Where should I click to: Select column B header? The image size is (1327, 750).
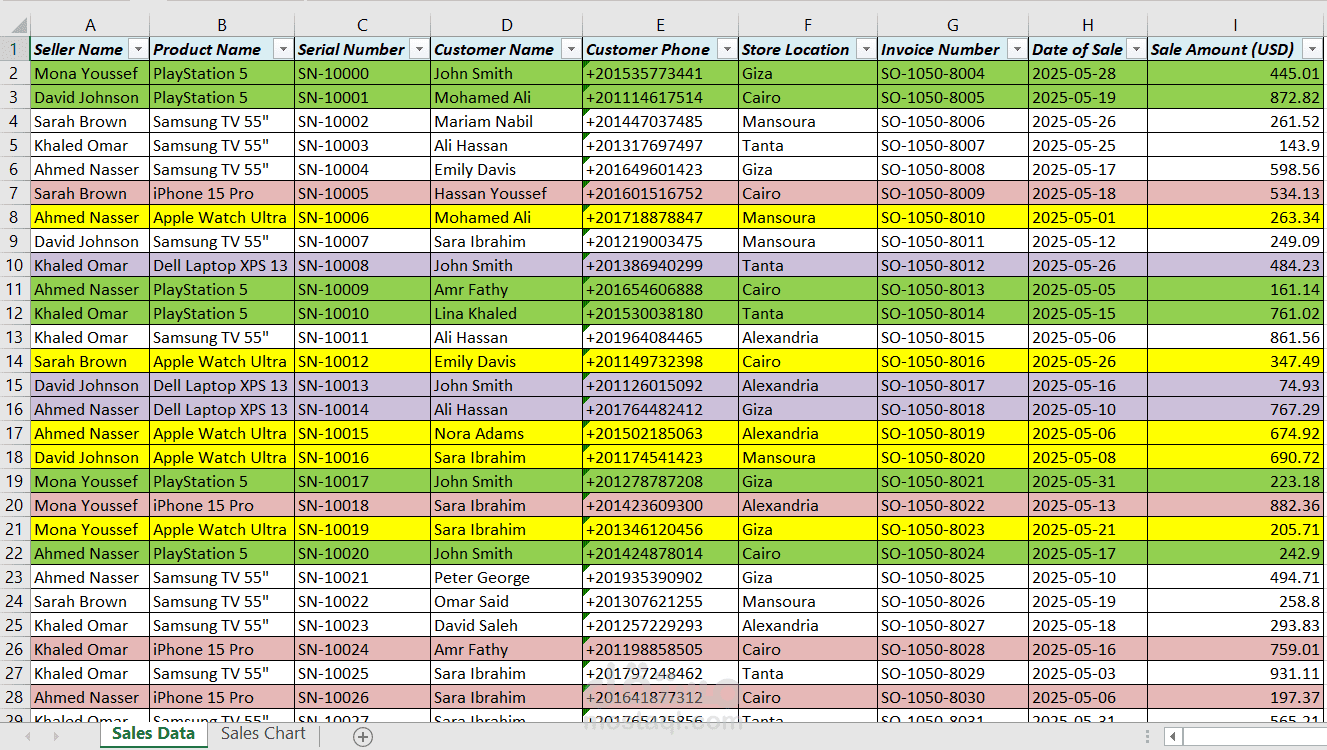[x=222, y=25]
